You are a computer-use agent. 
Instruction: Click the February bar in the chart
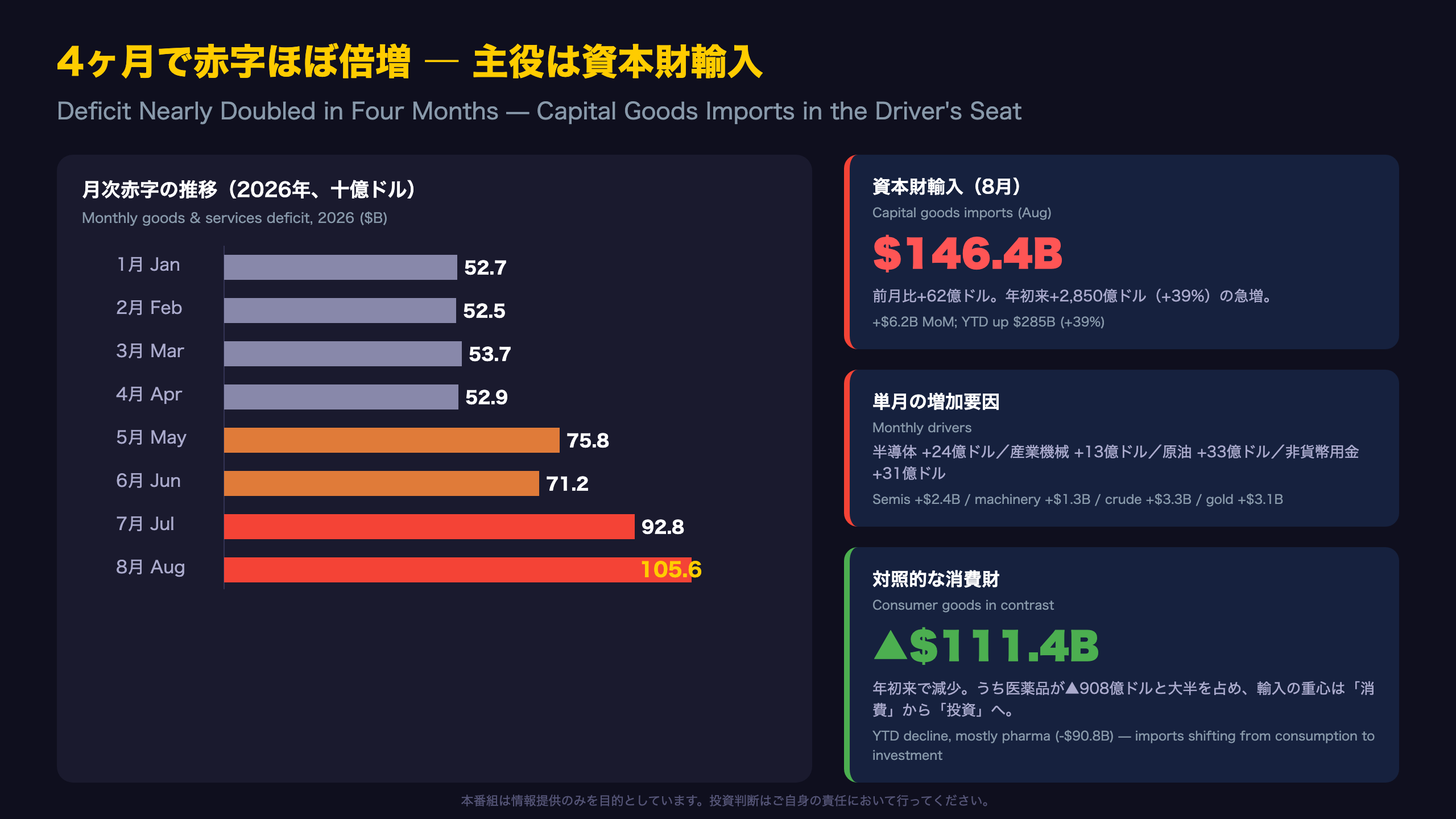(340, 311)
